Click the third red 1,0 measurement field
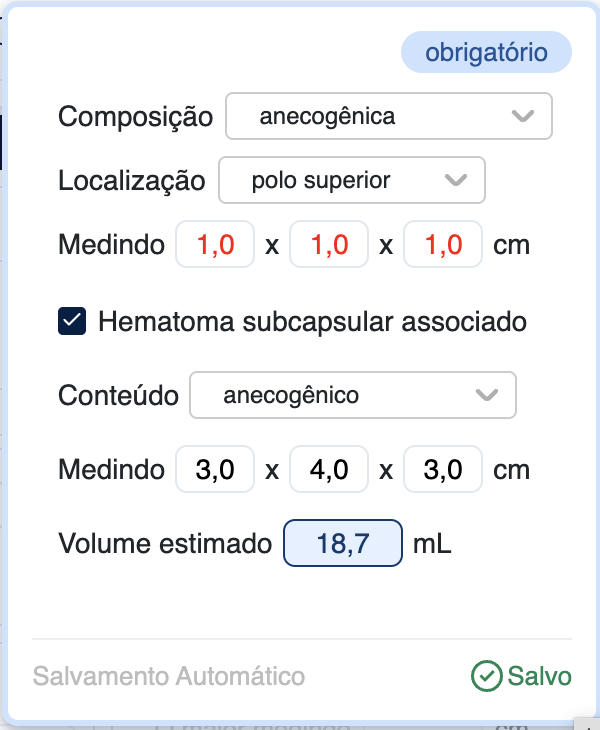Screen dimensions: 600x730 click(443, 245)
